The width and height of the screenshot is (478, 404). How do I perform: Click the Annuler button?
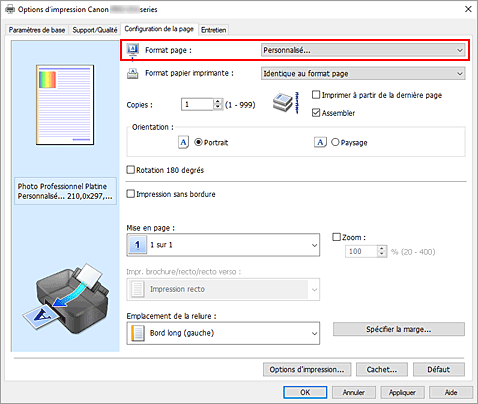coord(354,392)
